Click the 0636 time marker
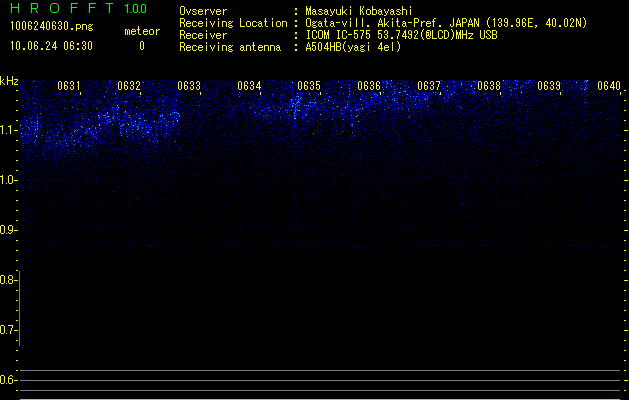This screenshot has height=400, width=629. tap(369, 86)
